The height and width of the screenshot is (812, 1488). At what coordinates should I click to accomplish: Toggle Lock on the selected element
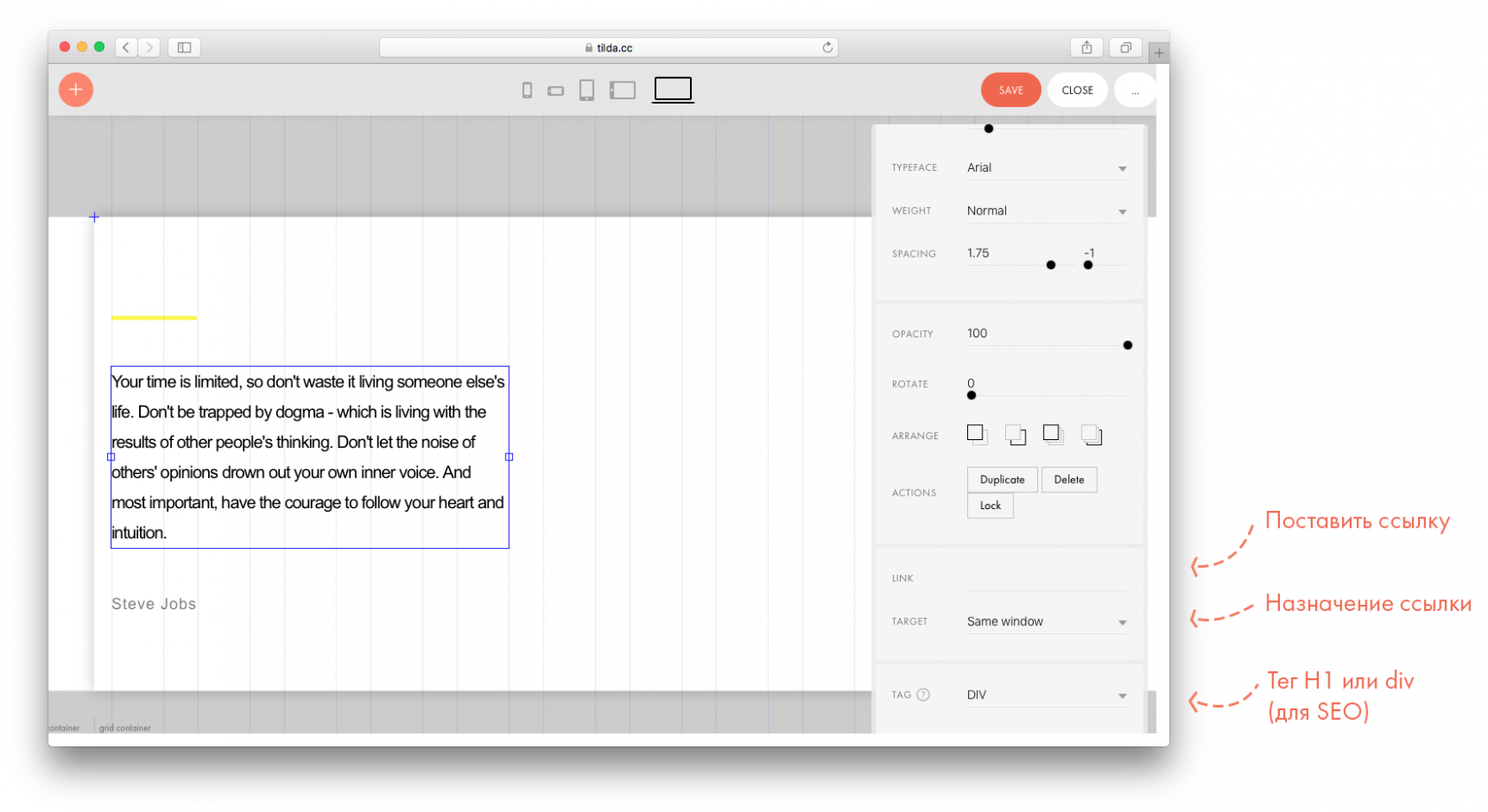[x=990, y=506]
